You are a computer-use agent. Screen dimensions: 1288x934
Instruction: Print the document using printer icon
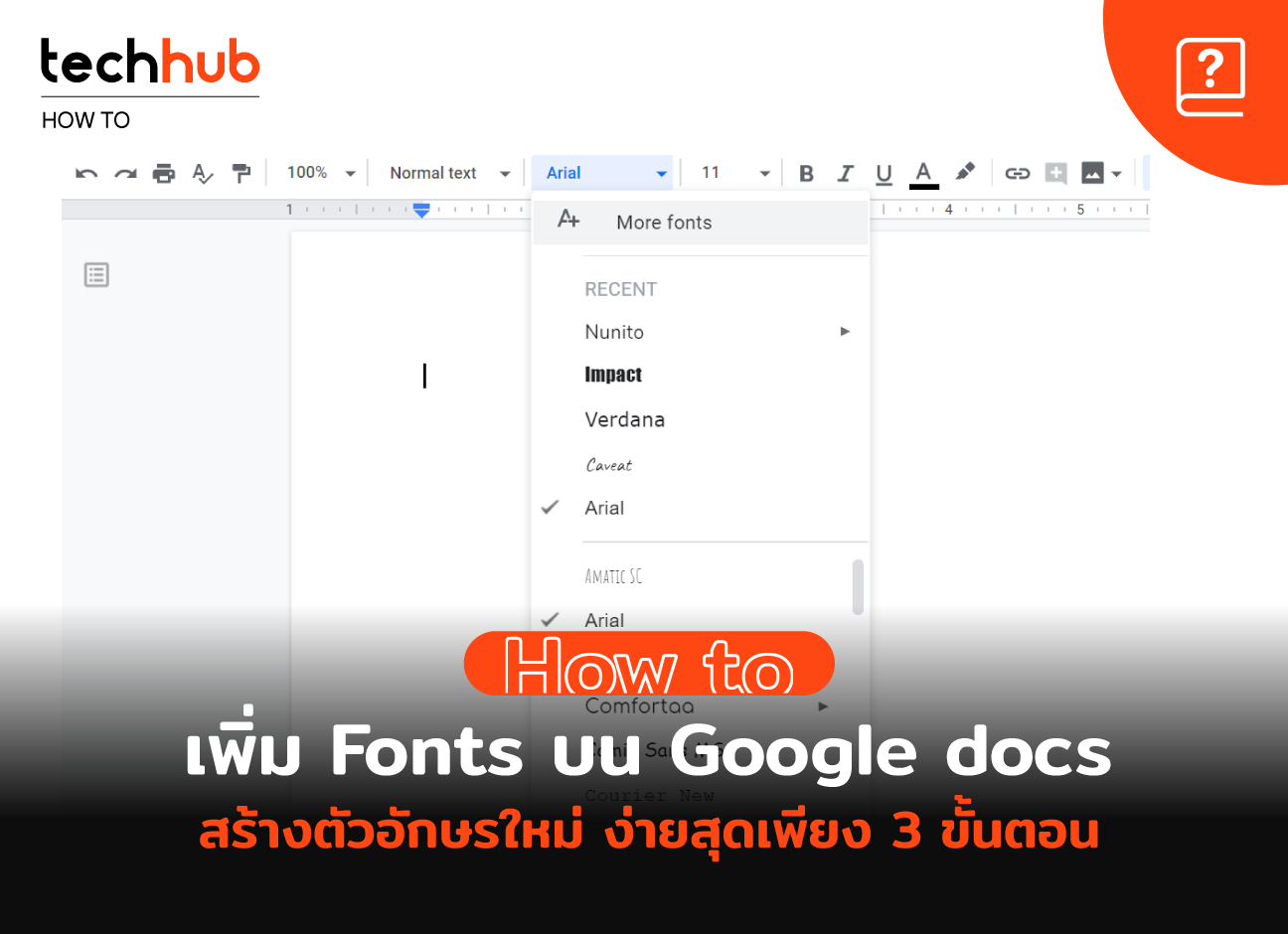coord(164,174)
